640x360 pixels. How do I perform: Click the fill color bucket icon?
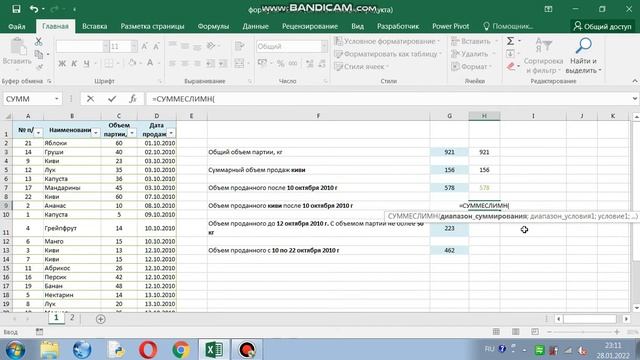(132, 63)
